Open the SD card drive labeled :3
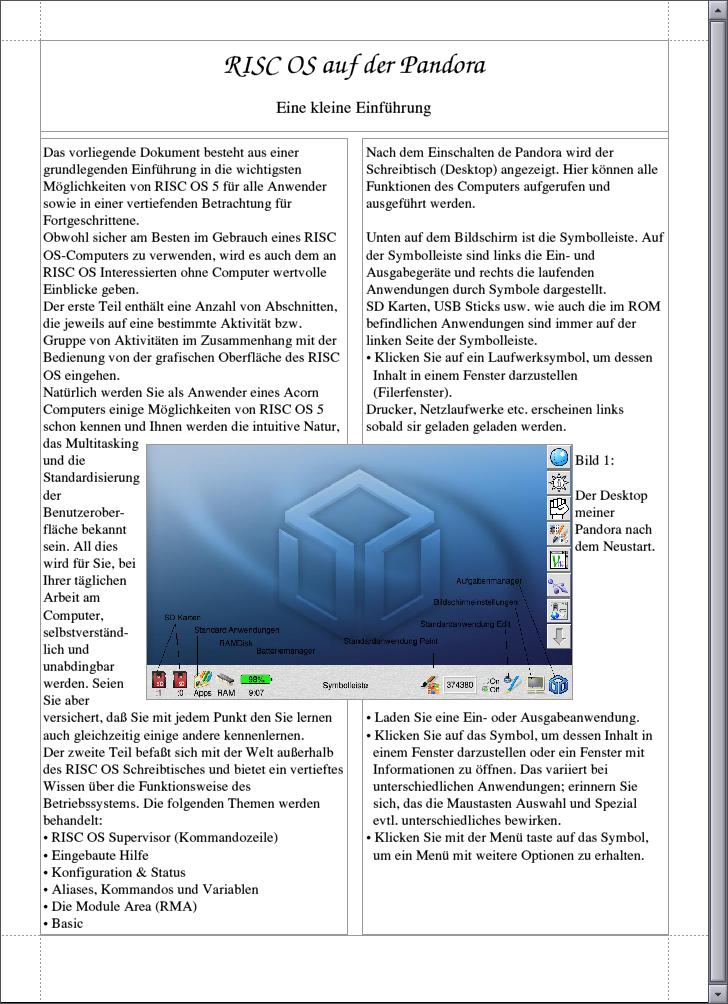 181,681
